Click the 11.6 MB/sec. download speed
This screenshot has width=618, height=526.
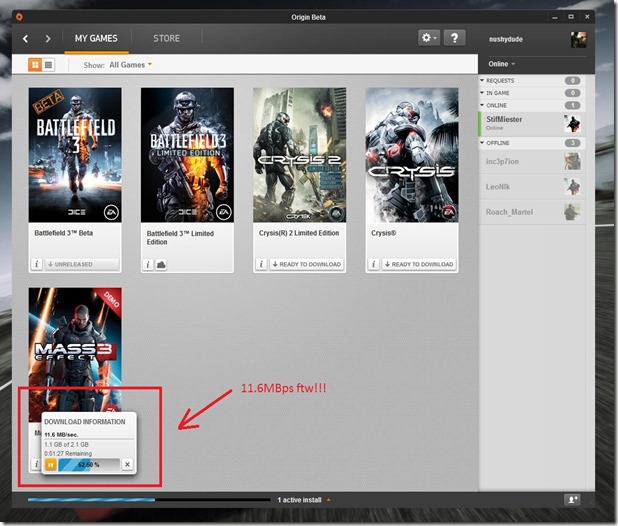tap(61, 435)
